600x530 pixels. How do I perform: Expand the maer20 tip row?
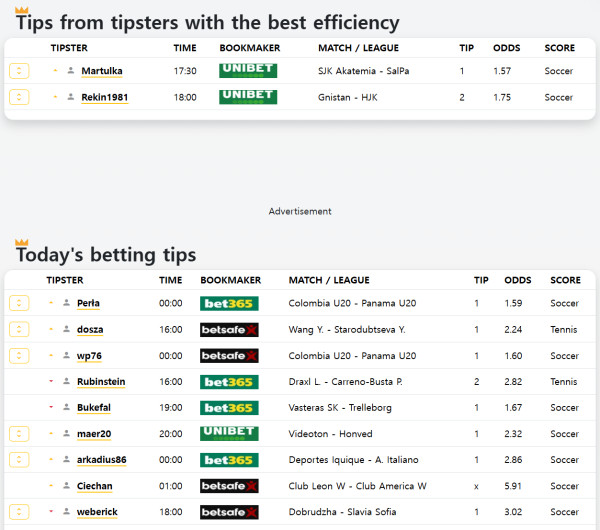(x=19, y=434)
